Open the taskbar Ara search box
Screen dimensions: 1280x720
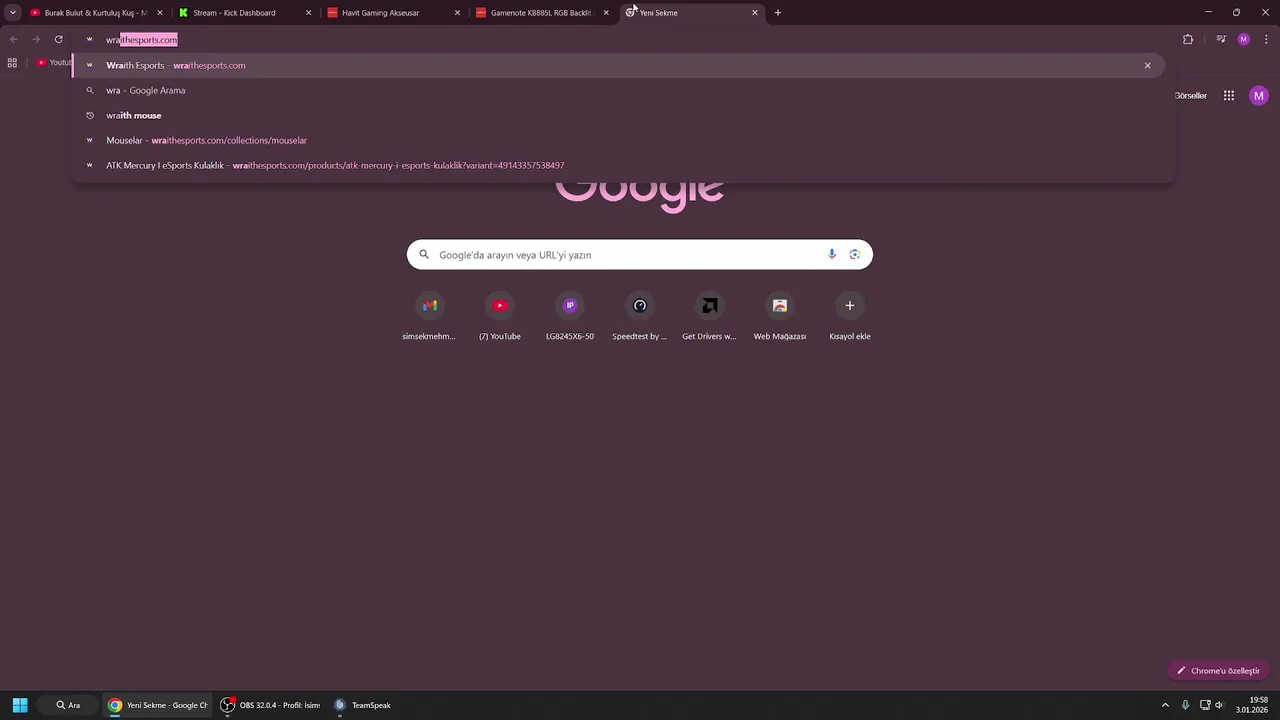click(68, 705)
